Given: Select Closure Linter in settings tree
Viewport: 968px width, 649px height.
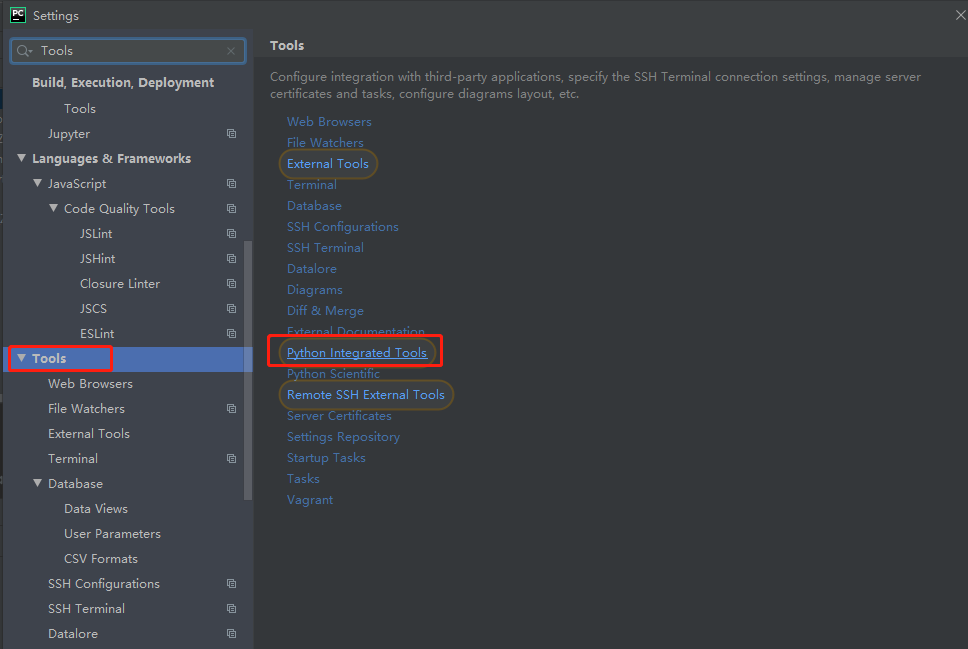Looking at the screenshot, I should (x=120, y=283).
